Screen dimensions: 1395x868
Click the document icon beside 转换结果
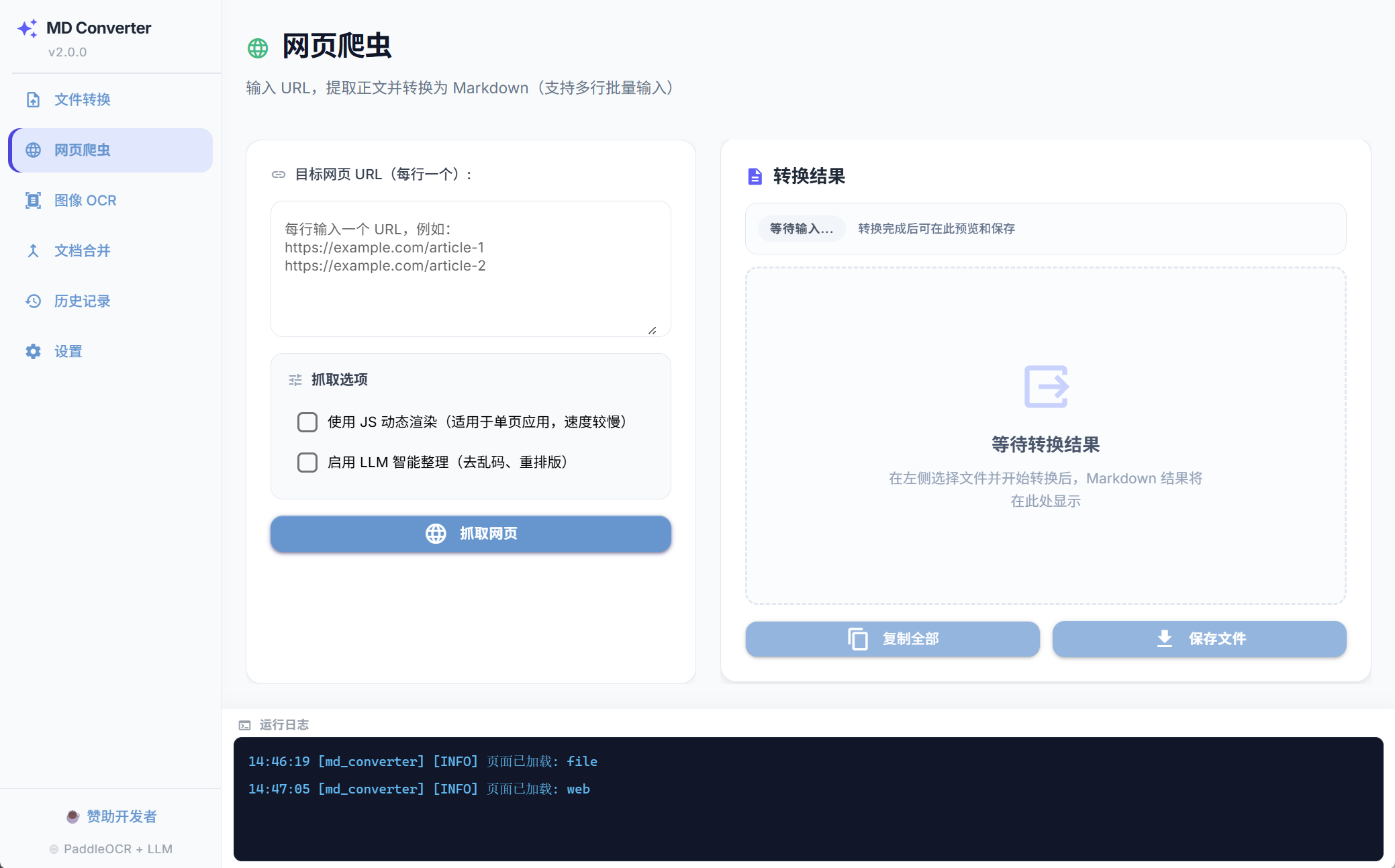coord(754,177)
